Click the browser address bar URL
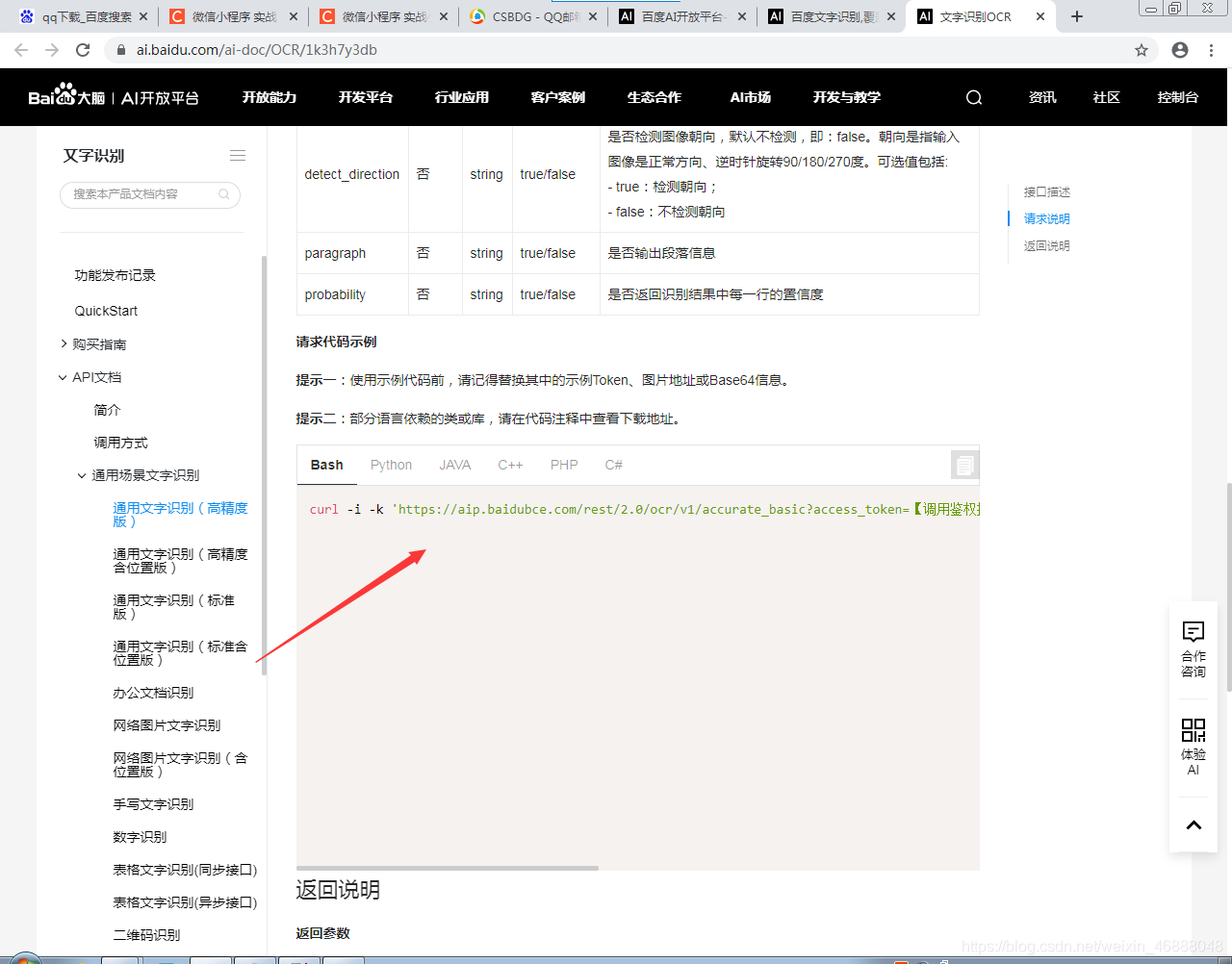 click(x=256, y=50)
